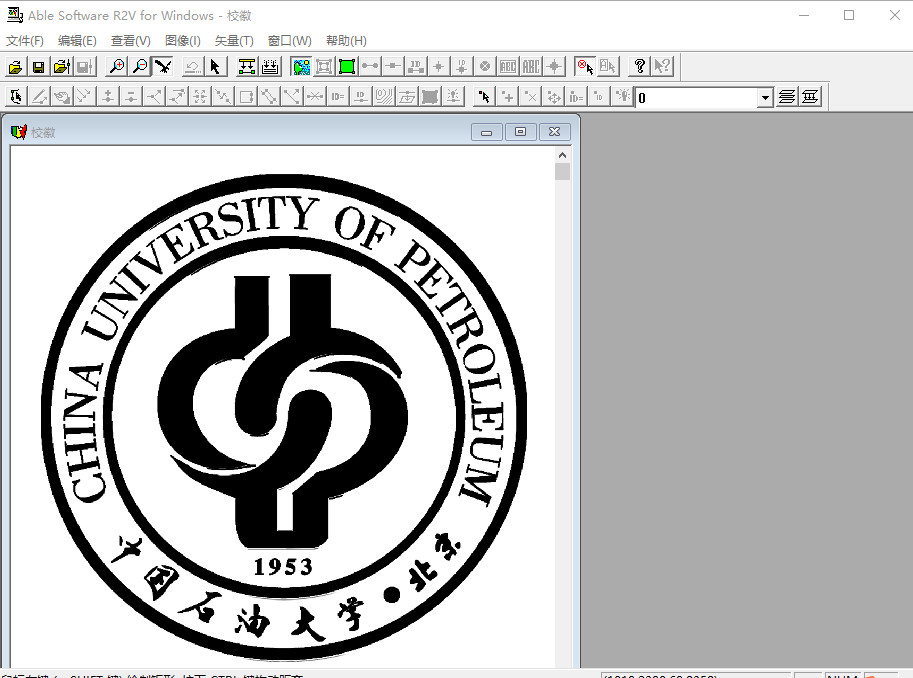Image resolution: width=913 pixels, height=678 pixels.
Task: Click the add point plus icon
Action: [x=508, y=97]
